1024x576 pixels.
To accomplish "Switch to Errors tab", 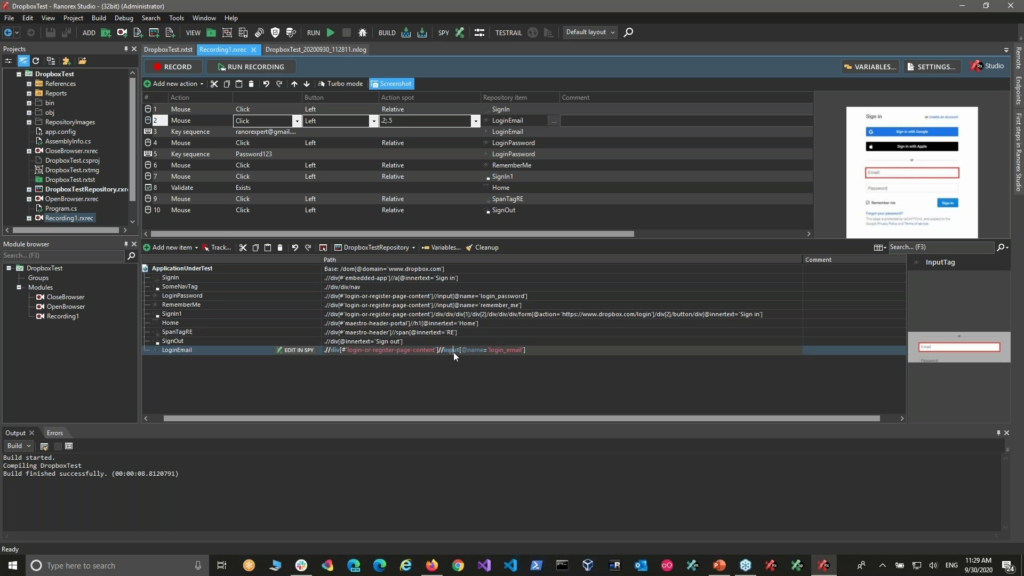I will tap(55, 433).
